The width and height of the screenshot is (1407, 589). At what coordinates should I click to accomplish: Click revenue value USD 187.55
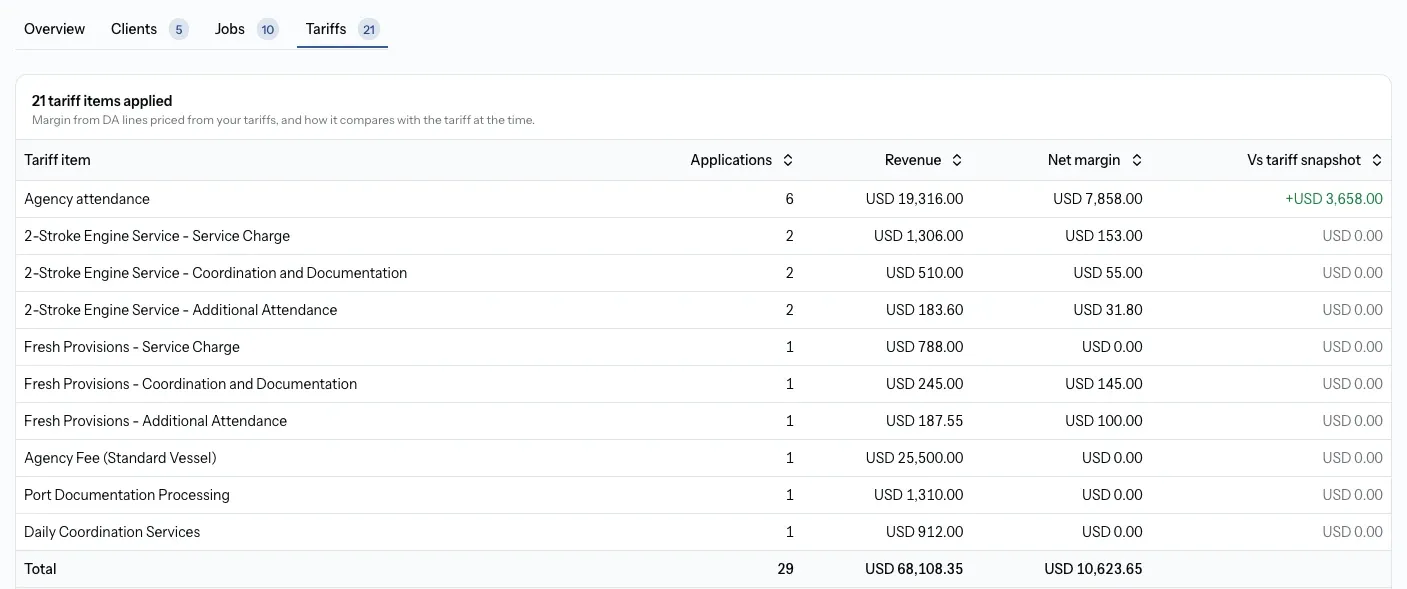coord(924,421)
